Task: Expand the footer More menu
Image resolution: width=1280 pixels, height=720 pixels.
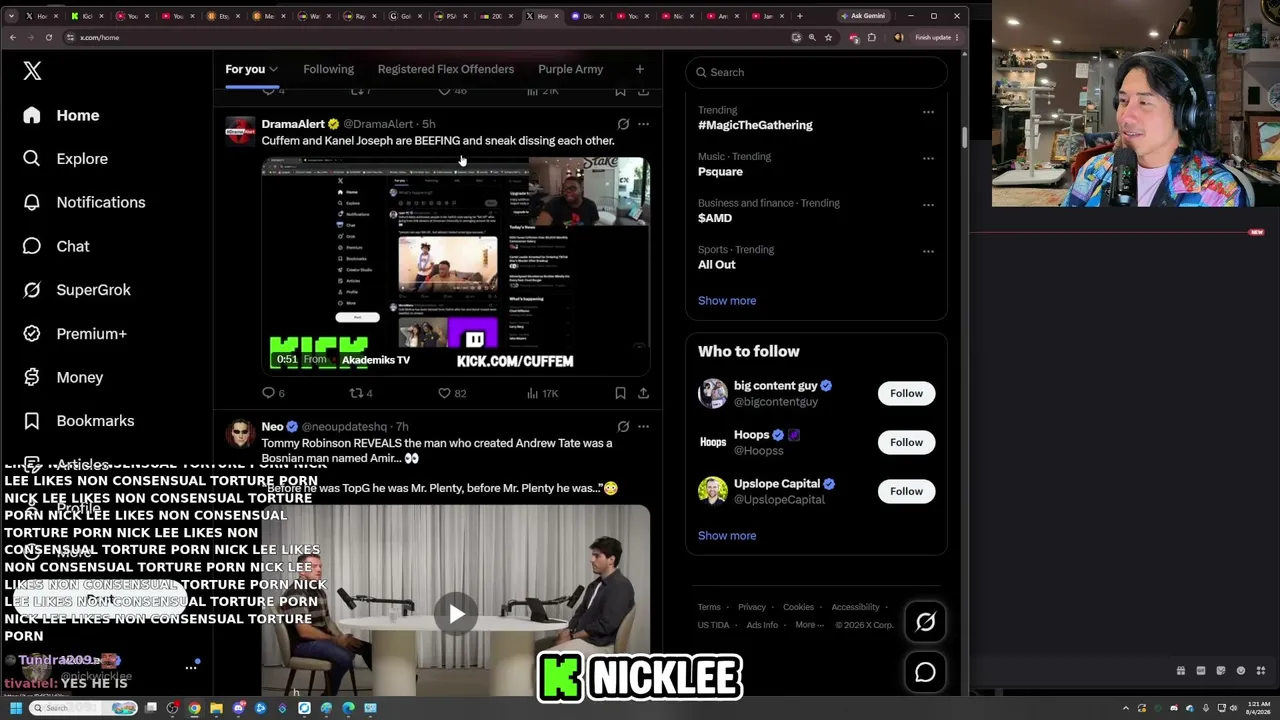Action: [810, 625]
